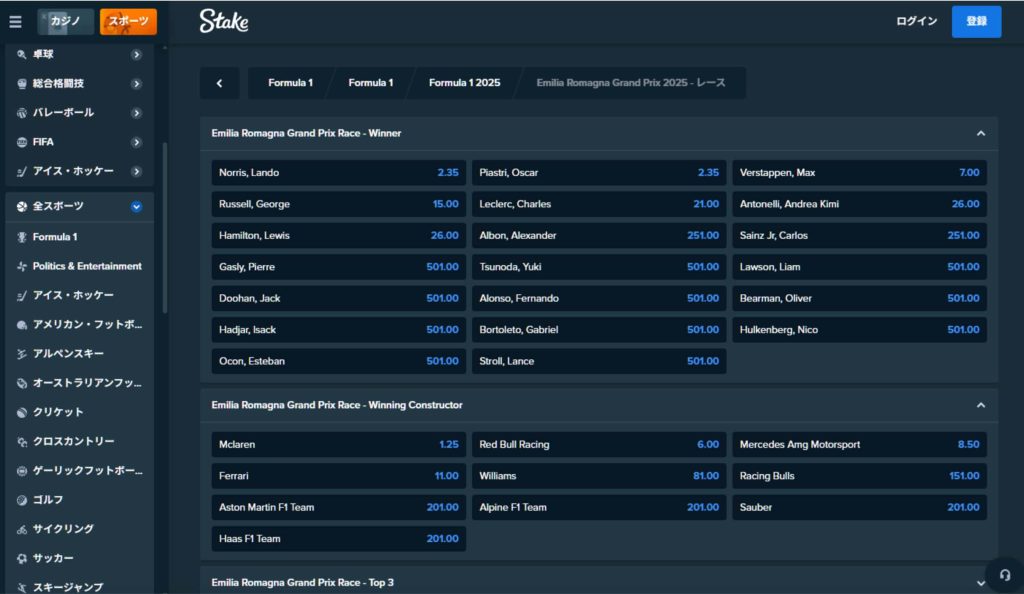Click the 総合格闘技 sidebar icon

point(22,84)
